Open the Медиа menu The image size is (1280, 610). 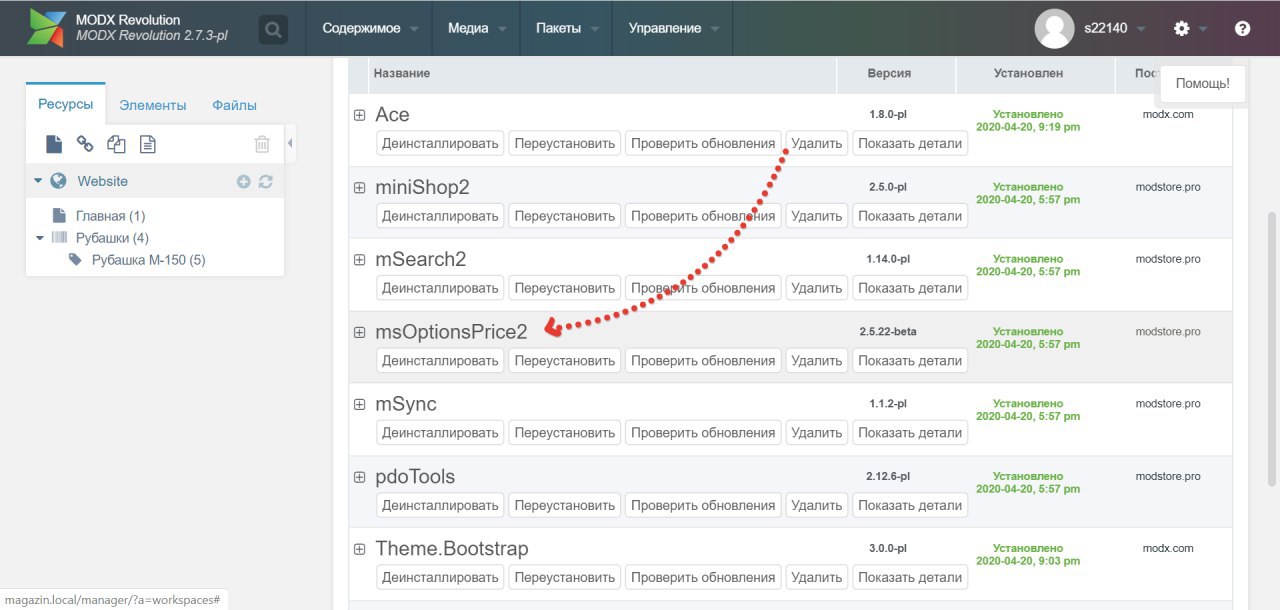(x=477, y=28)
